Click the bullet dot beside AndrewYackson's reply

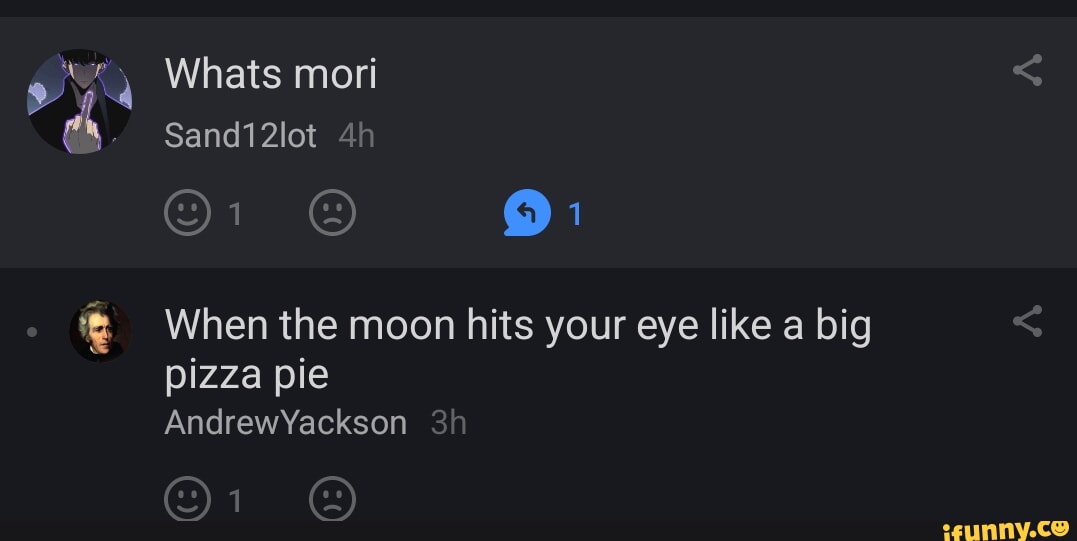click(x=33, y=333)
